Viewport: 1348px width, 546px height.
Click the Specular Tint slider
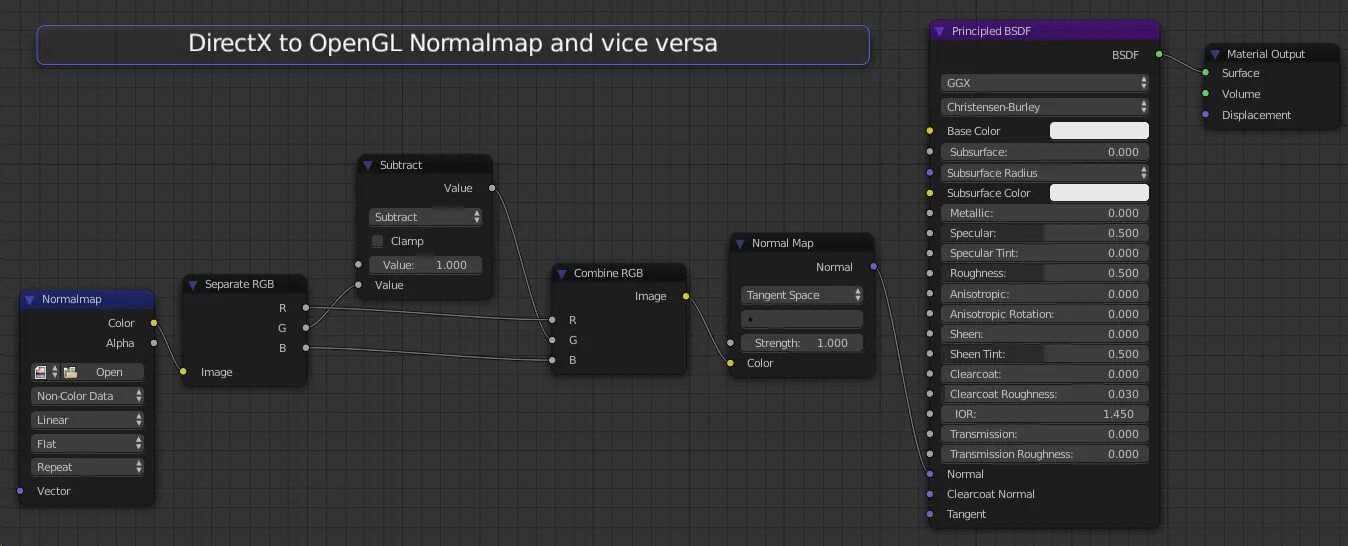coord(1045,253)
